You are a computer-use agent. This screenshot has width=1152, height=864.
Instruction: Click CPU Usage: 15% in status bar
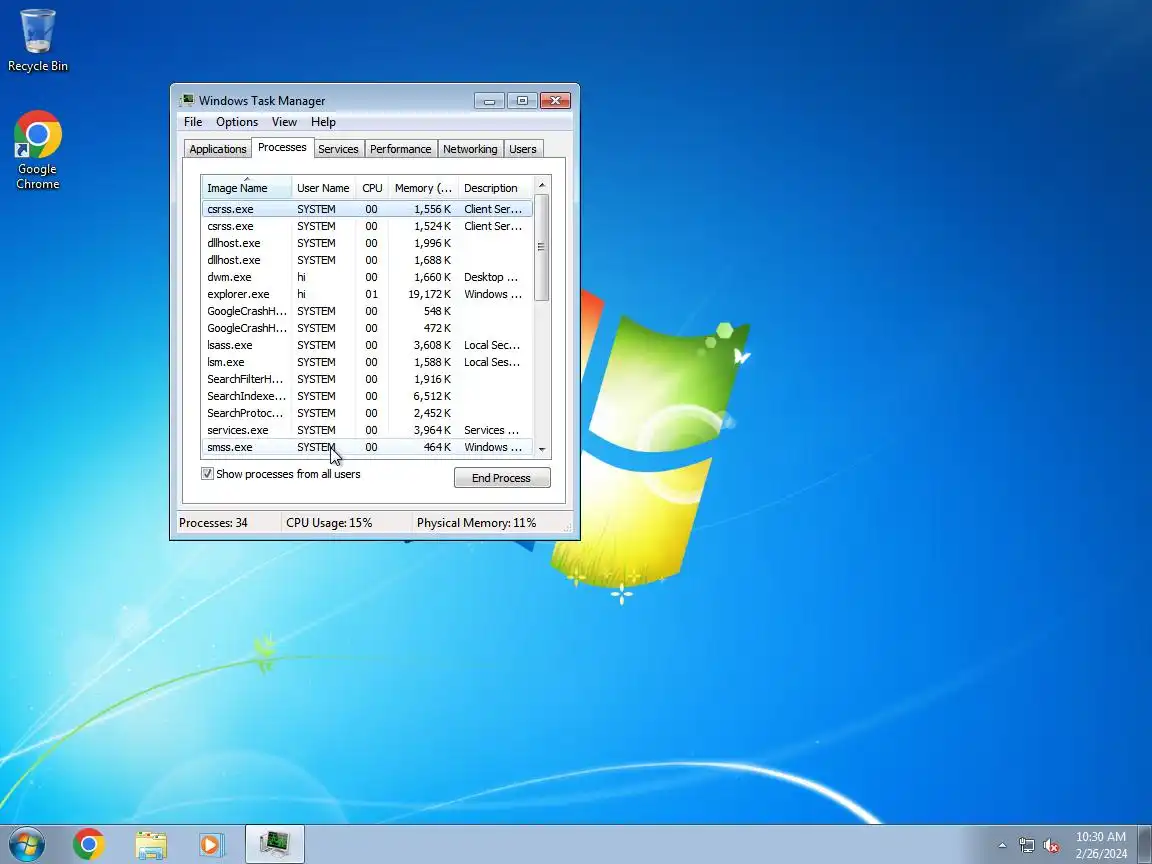click(x=329, y=523)
